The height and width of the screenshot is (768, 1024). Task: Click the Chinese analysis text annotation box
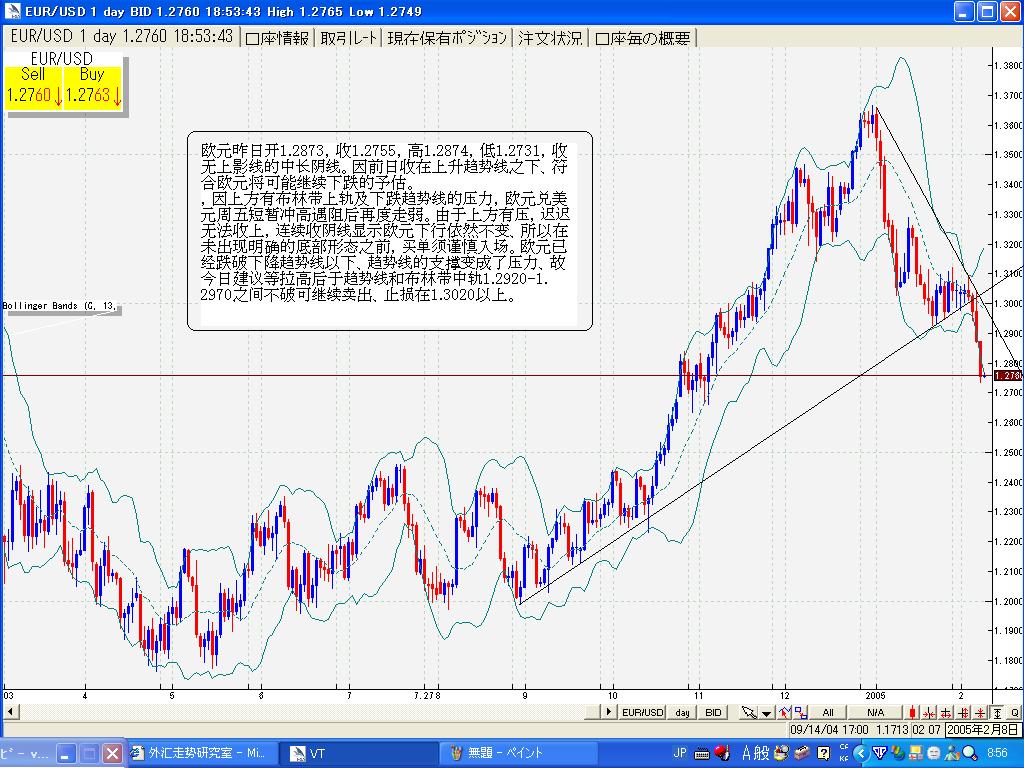click(x=389, y=231)
